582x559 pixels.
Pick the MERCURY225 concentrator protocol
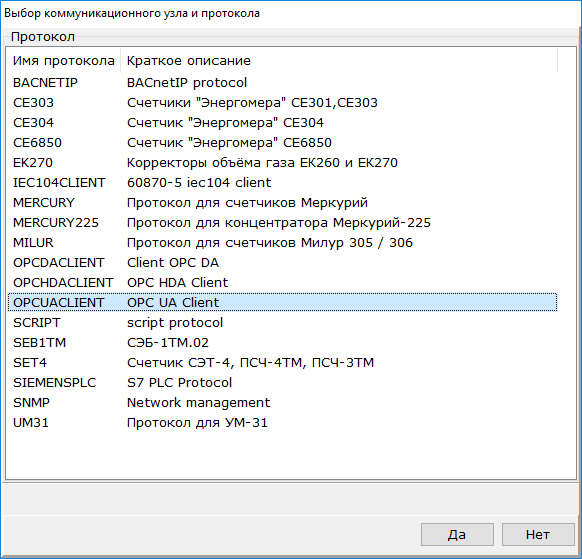click(x=282, y=223)
